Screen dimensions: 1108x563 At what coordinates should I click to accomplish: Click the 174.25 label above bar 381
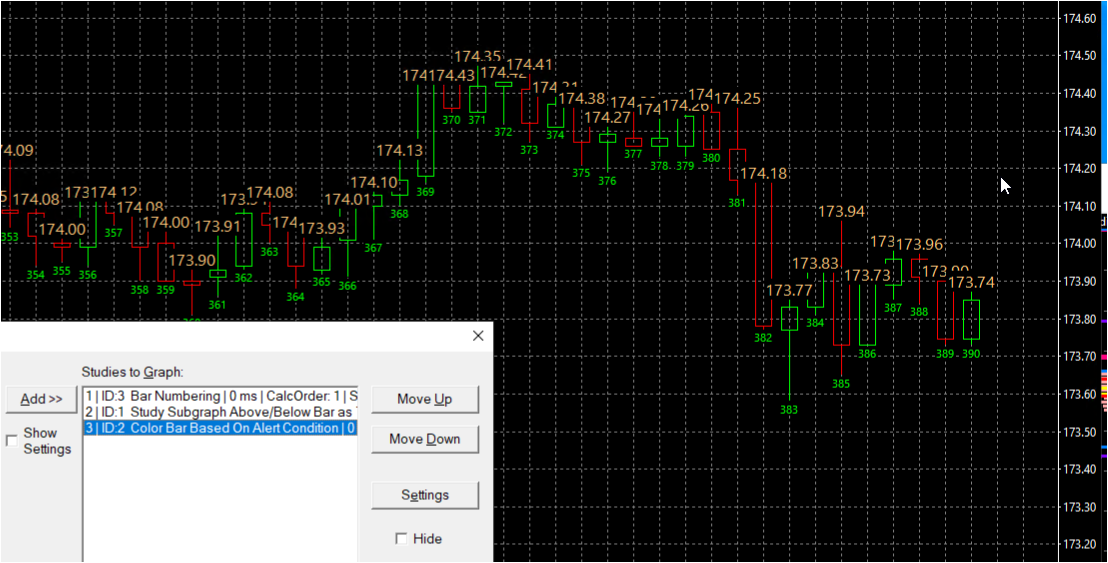[738, 99]
